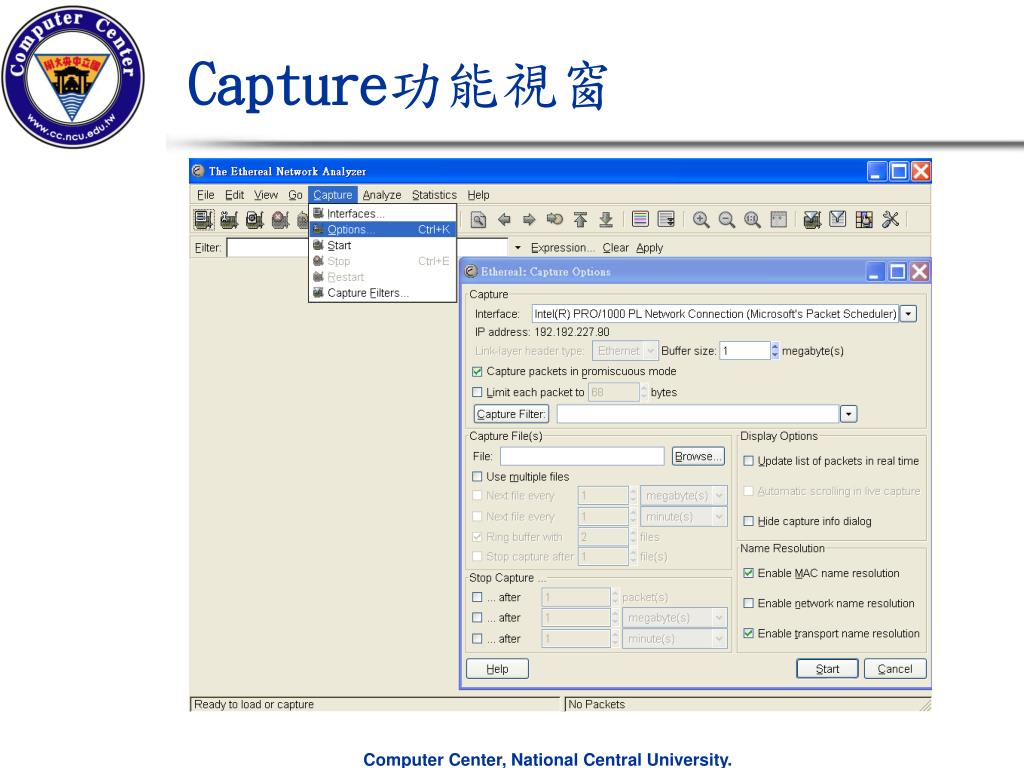Open the main Filter history dropdown arrow
Image resolution: width=1024 pixels, height=768 pixels.
coord(517,248)
